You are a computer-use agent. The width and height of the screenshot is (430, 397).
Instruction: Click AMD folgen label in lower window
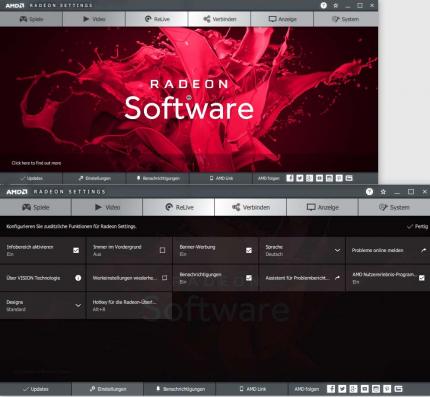[306, 389]
